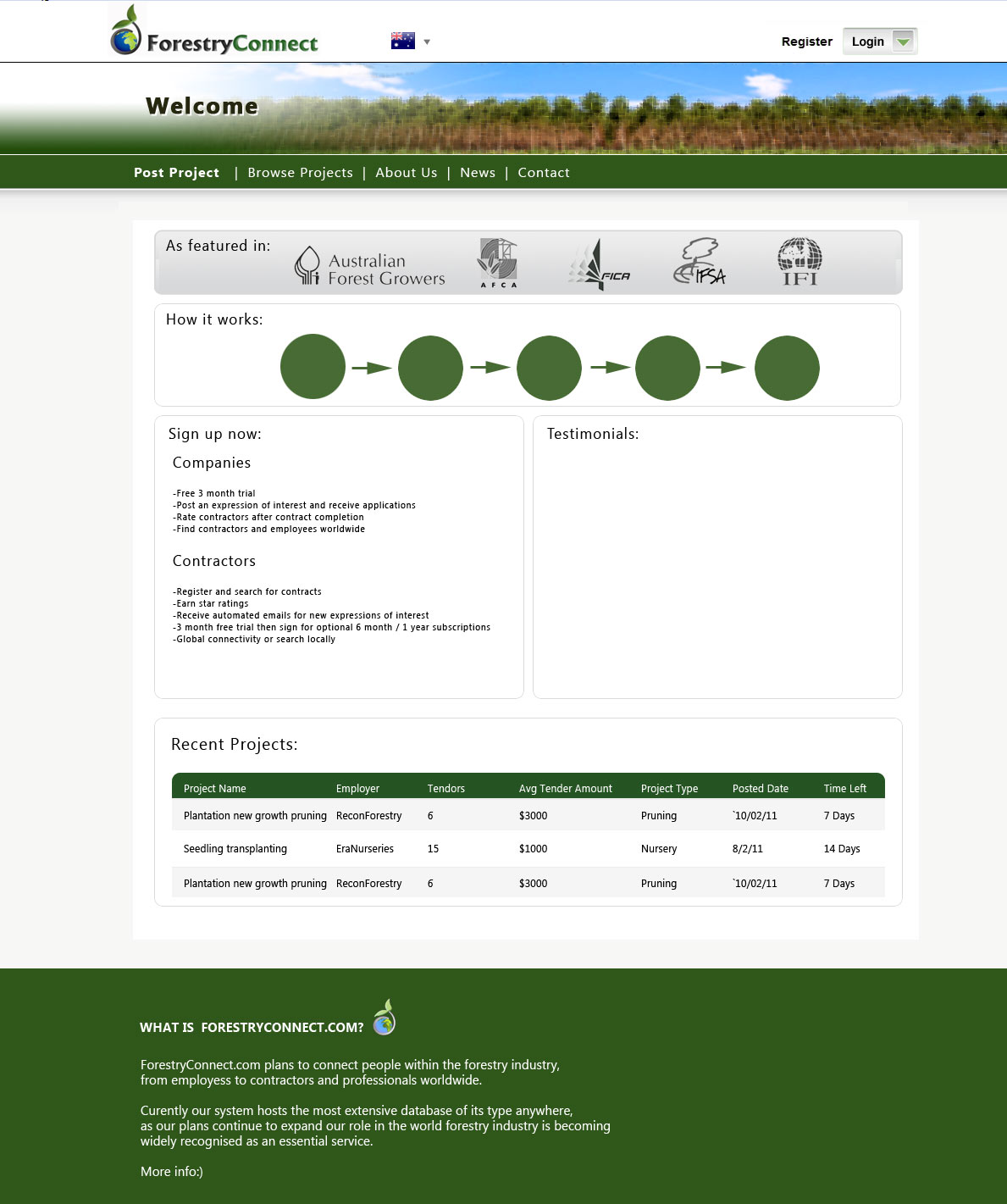Go to Browse Projects in navigation
Image resolution: width=1007 pixels, height=1204 pixels.
coord(300,173)
